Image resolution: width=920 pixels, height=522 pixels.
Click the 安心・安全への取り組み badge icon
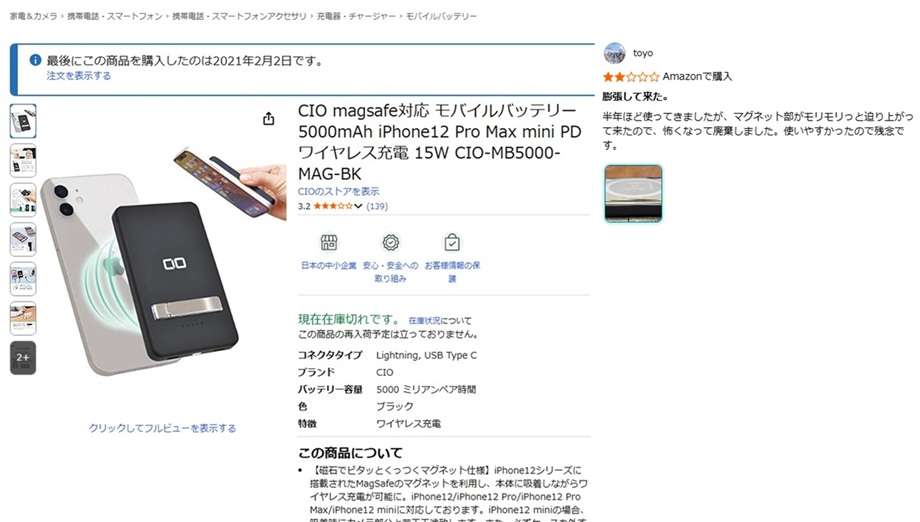click(x=391, y=242)
